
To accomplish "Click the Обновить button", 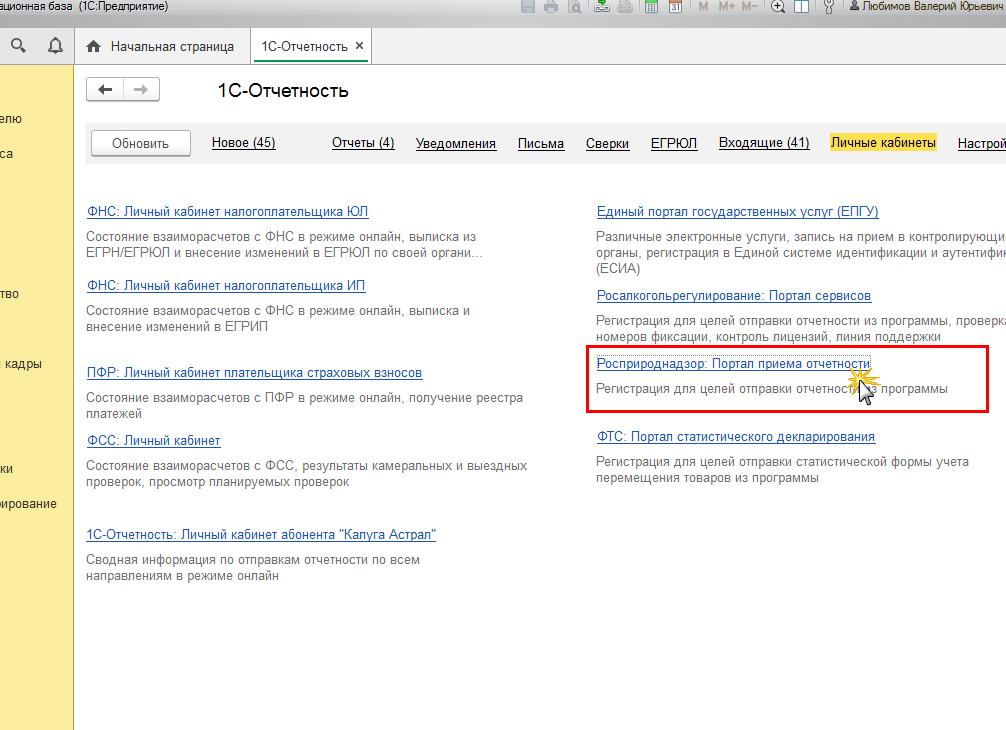I will (141, 143).
